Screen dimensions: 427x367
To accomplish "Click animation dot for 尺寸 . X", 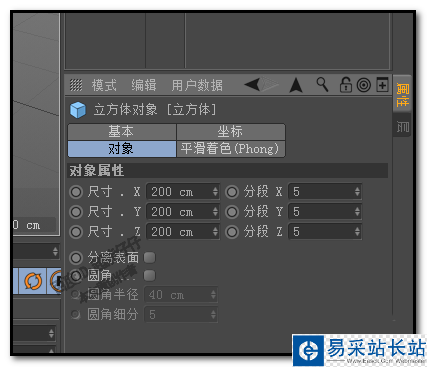I will [76, 192].
